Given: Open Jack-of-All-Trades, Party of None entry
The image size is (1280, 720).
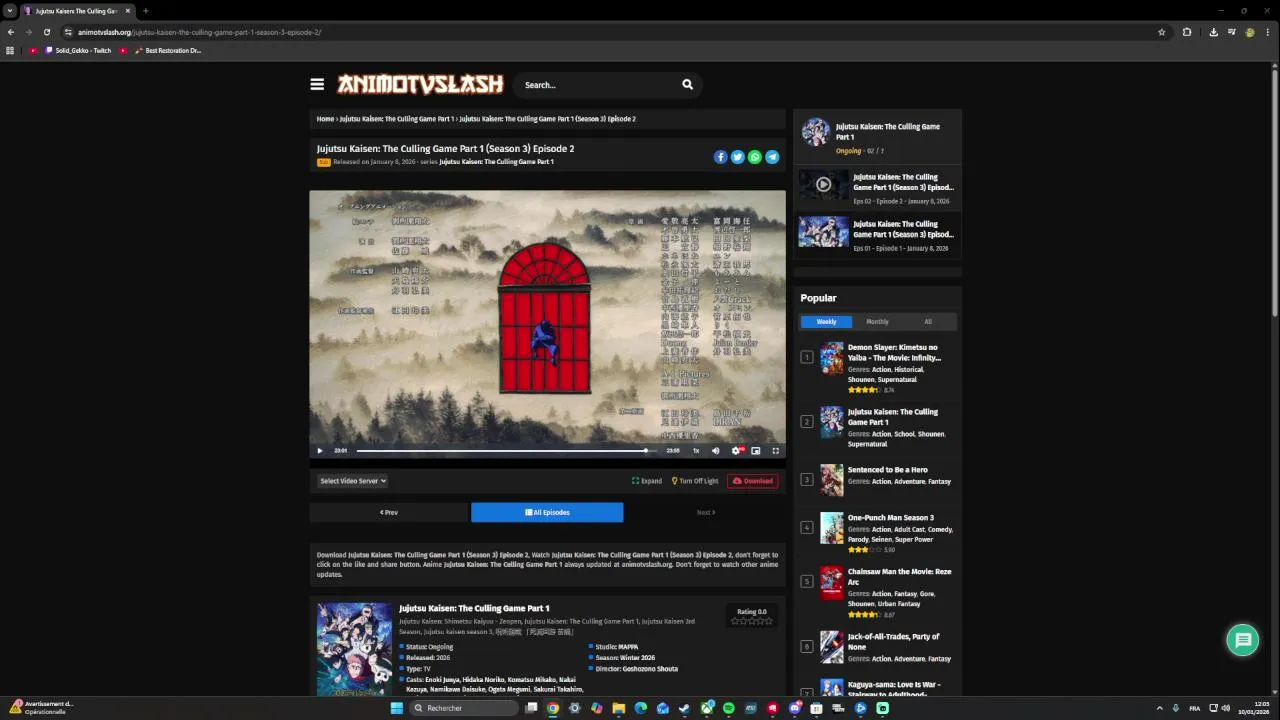Looking at the screenshot, I should pyautogui.click(x=893, y=641).
